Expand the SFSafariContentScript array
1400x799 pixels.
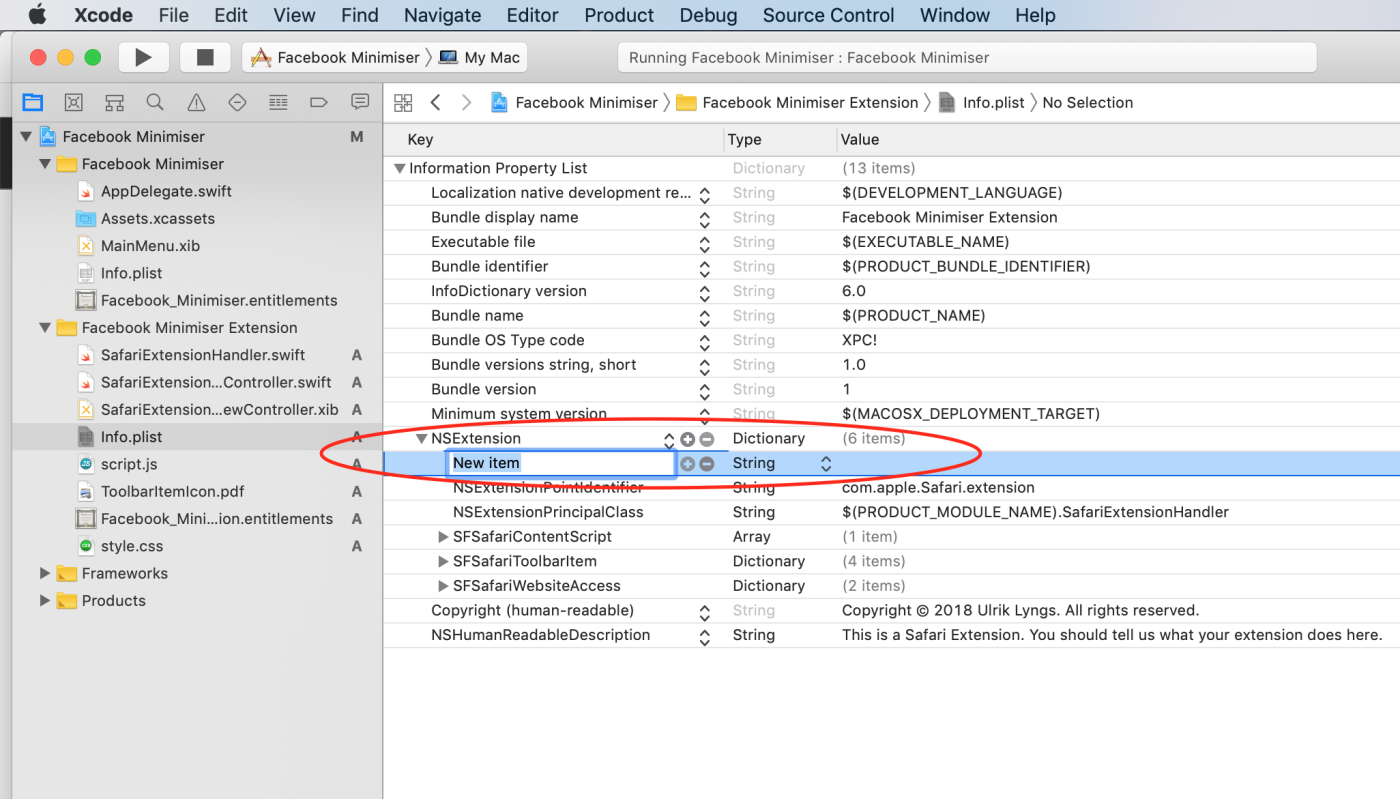tap(444, 537)
